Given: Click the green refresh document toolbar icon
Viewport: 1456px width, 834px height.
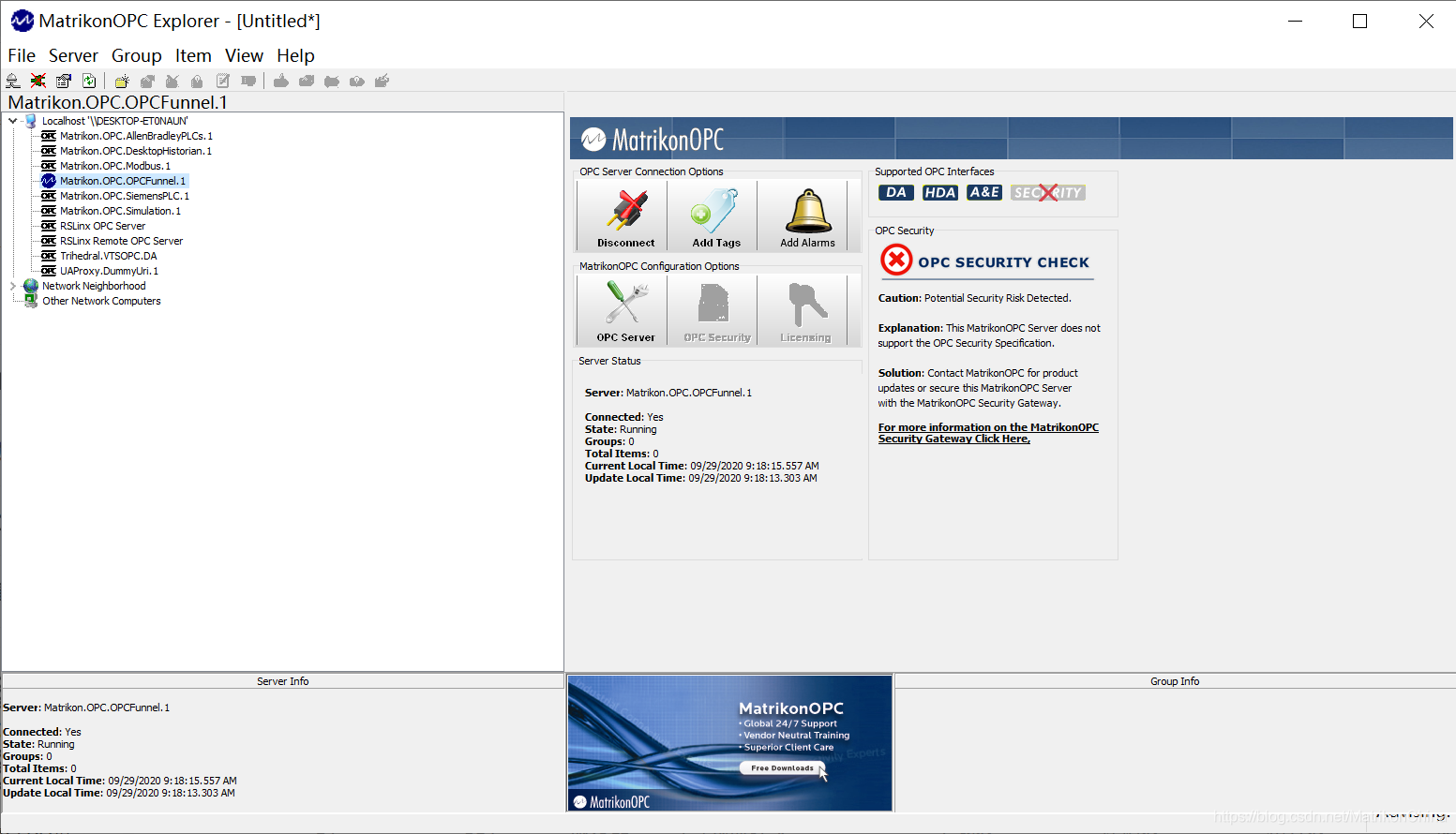Looking at the screenshot, I should point(89,82).
